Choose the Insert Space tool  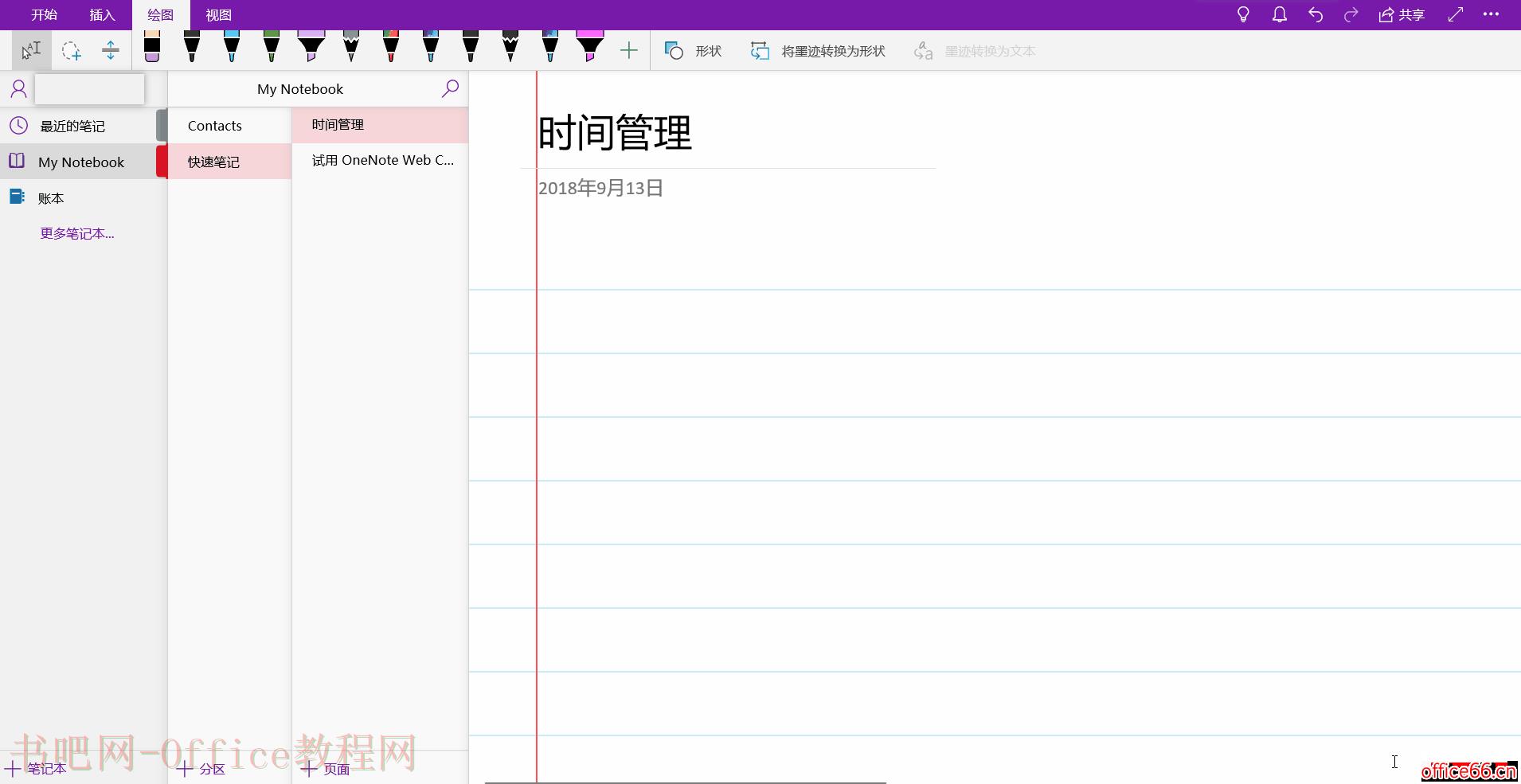point(111,50)
